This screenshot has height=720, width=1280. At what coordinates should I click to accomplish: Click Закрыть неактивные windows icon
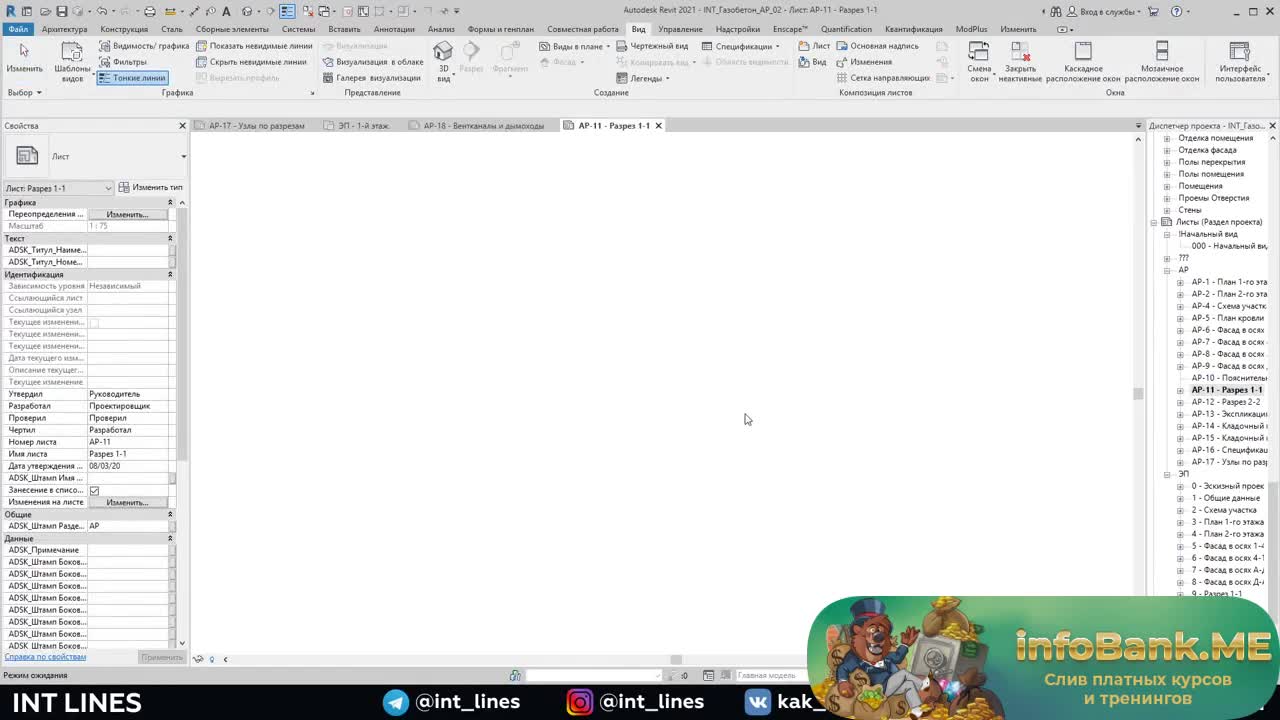(x=1020, y=58)
